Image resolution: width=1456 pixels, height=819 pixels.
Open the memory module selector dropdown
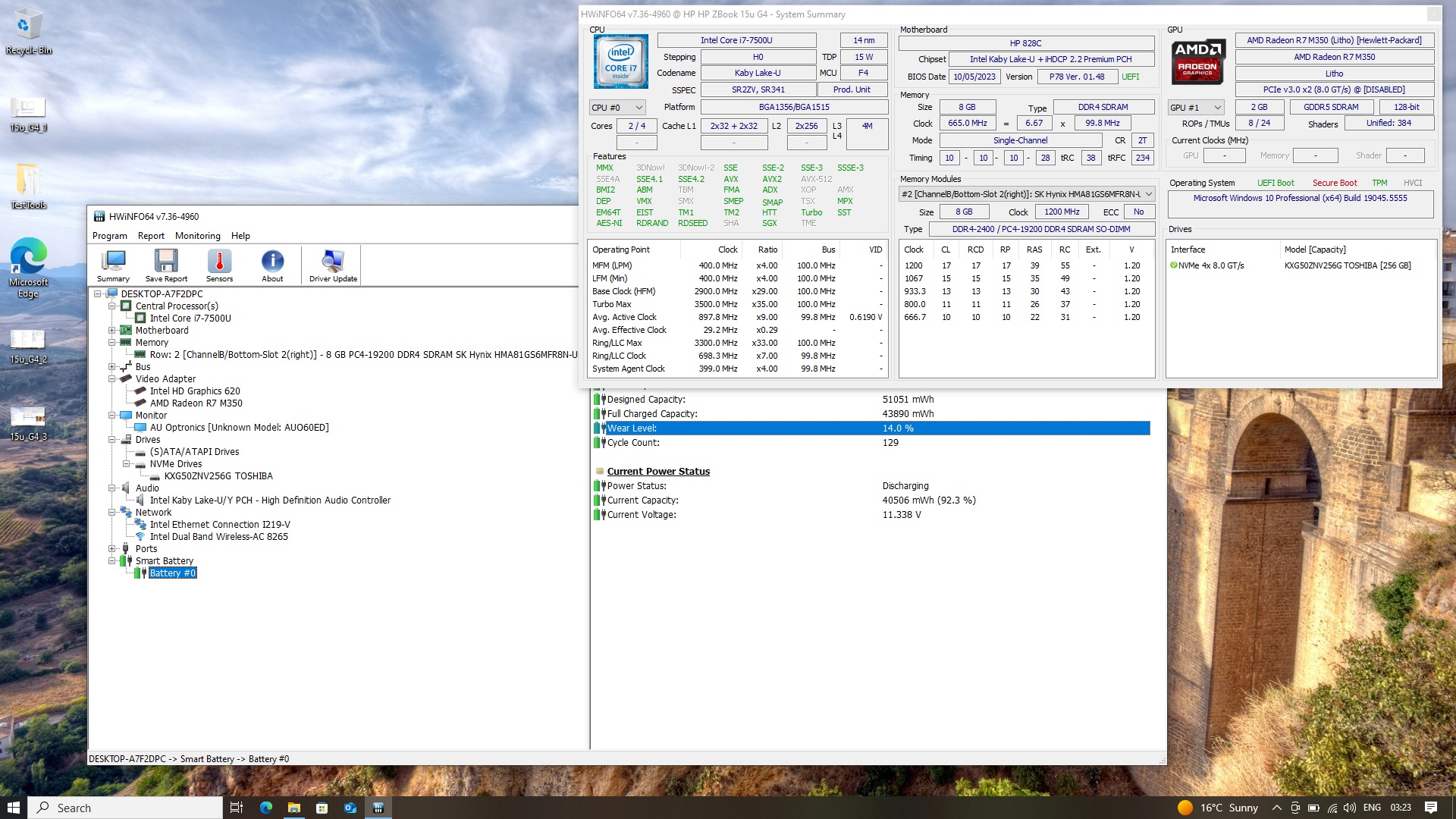click(x=1027, y=194)
